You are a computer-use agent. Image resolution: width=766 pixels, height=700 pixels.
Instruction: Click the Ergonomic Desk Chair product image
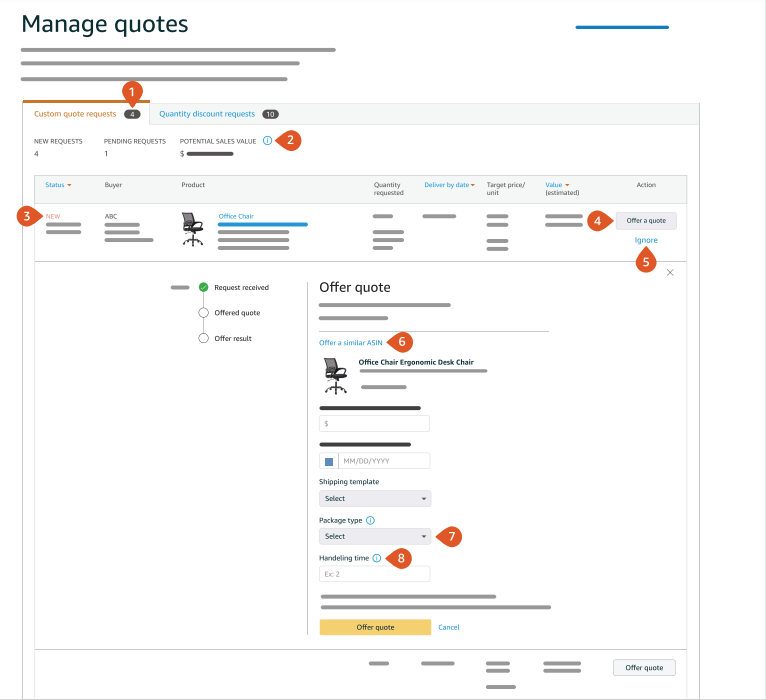pyautogui.click(x=335, y=375)
